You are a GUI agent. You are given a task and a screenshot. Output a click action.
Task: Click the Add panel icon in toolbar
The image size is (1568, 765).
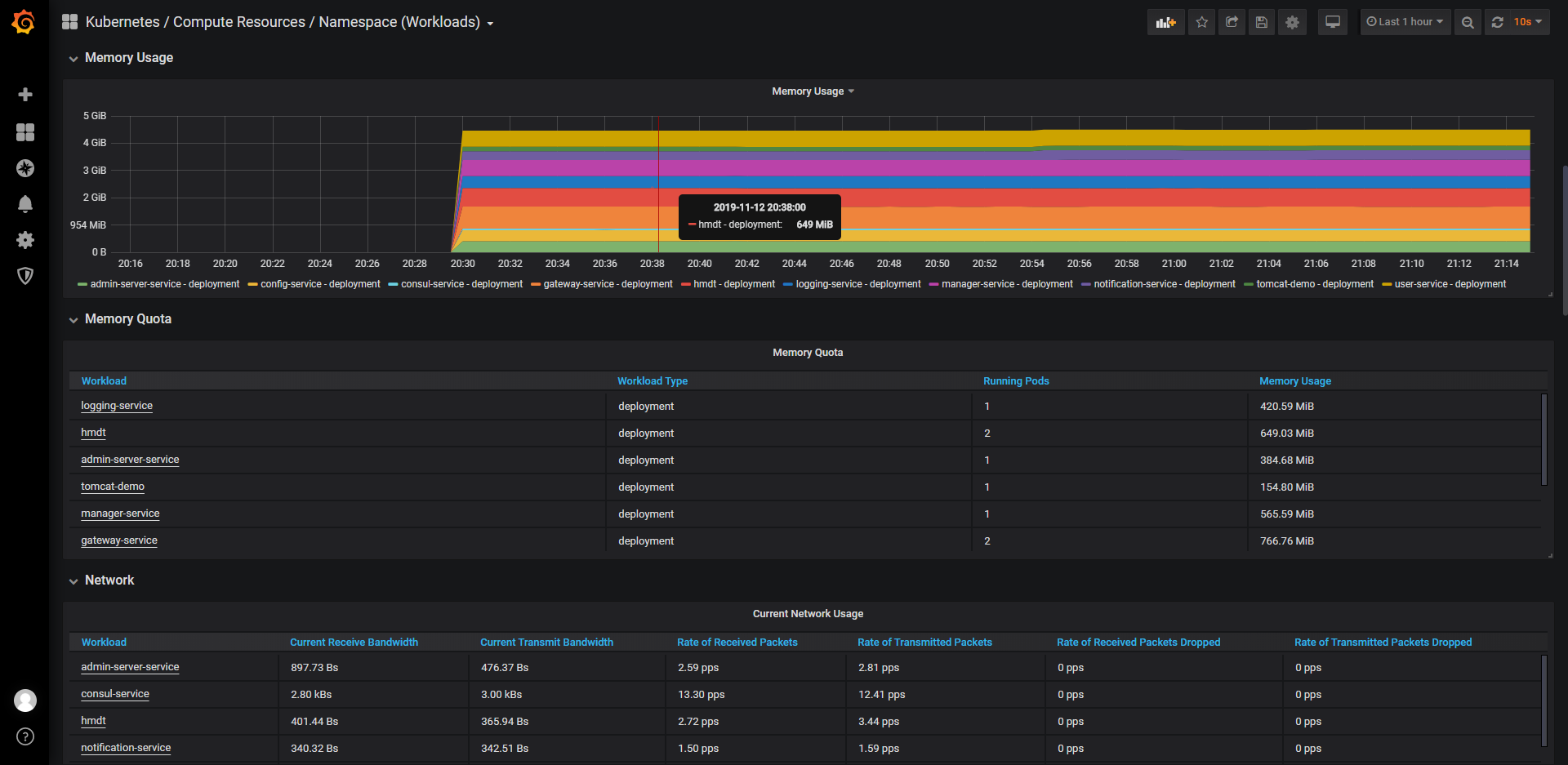(x=1165, y=22)
